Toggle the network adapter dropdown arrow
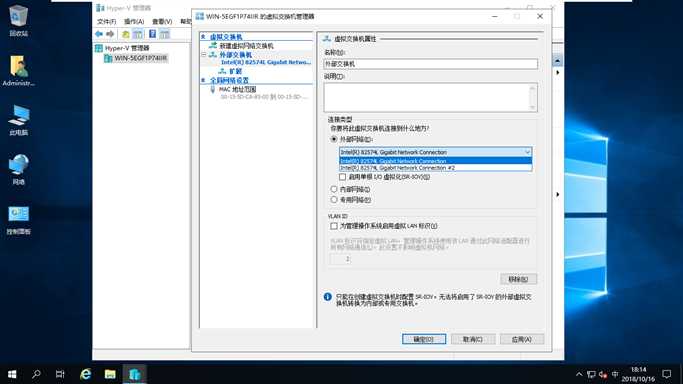 click(527, 152)
